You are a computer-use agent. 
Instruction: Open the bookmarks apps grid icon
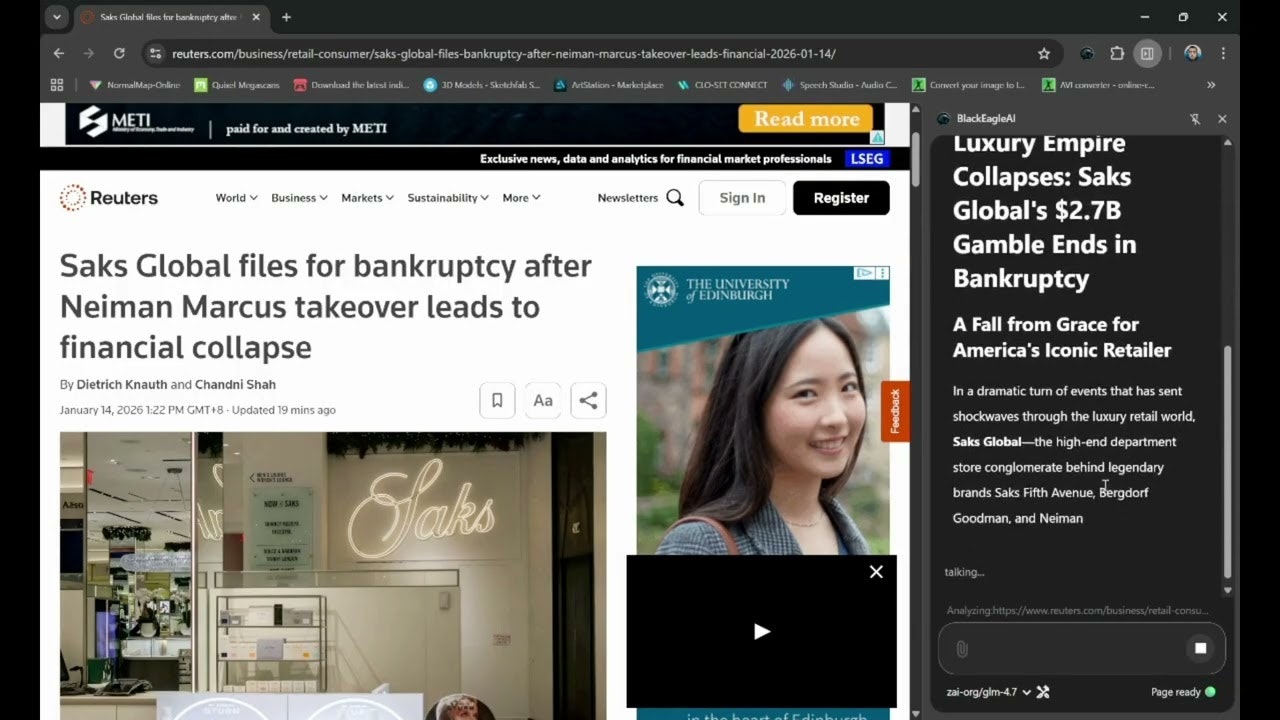pos(57,85)
